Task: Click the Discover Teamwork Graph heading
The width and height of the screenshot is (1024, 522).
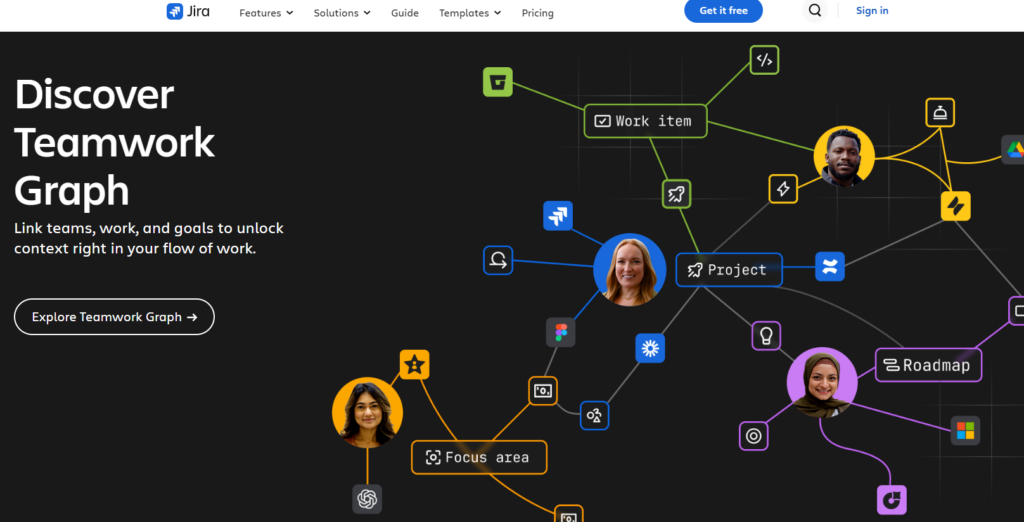Action: (115, 142)
